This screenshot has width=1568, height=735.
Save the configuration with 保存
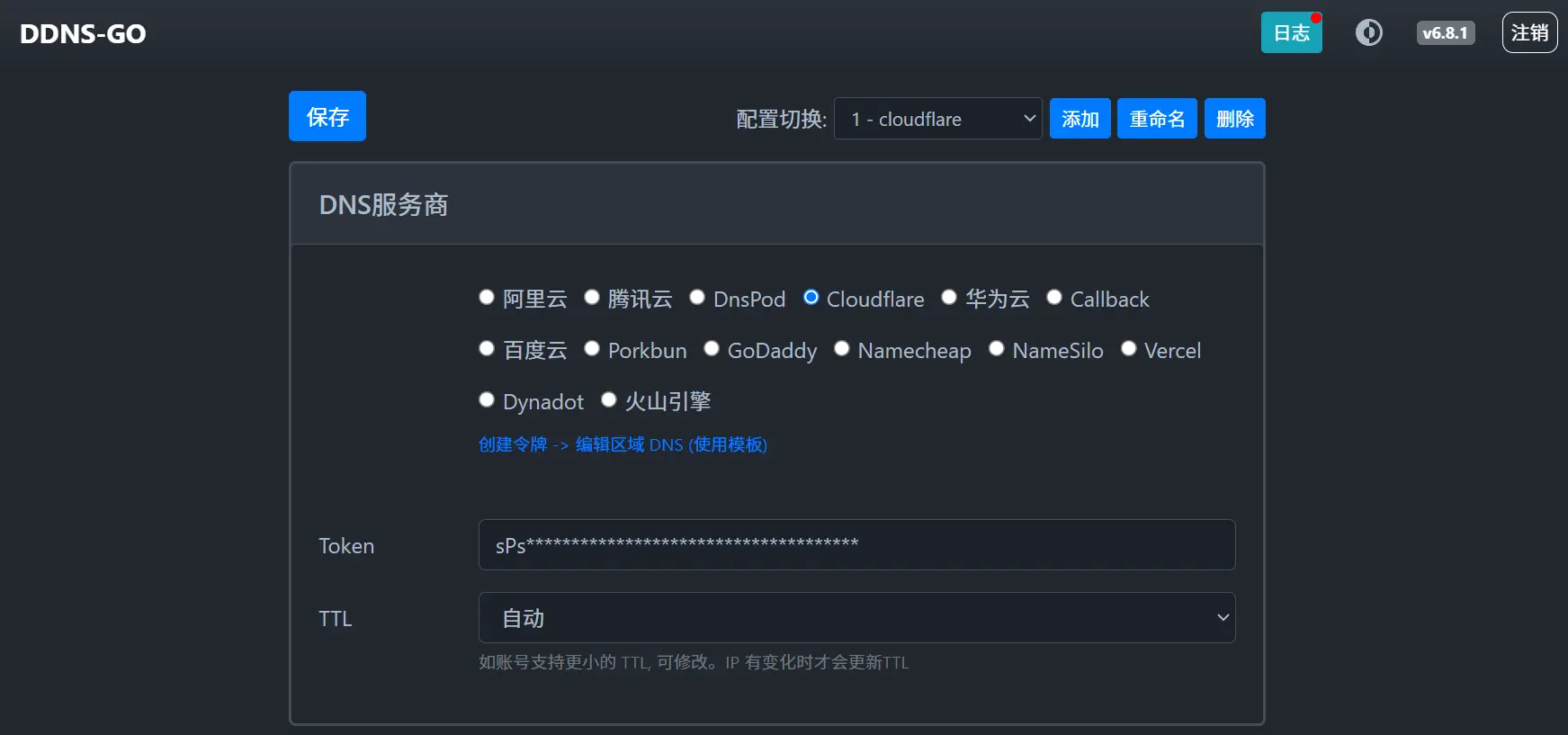pos(327,116)
